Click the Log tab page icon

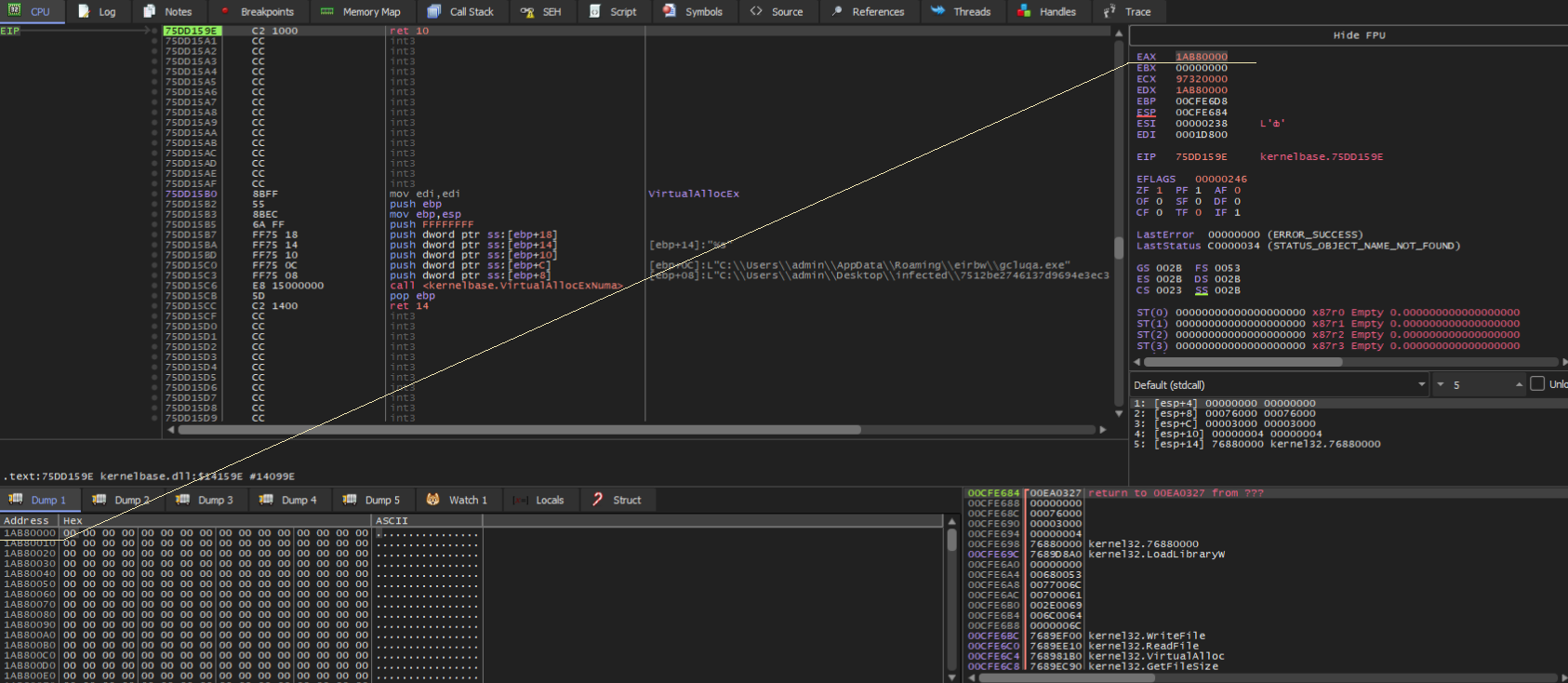coord(84,11)
